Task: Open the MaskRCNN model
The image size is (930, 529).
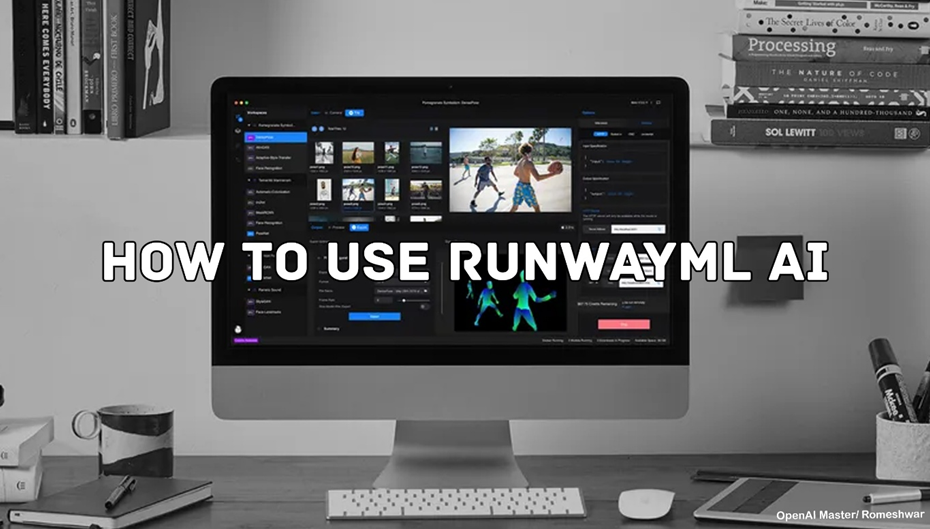Action: (x=265, y=212)
